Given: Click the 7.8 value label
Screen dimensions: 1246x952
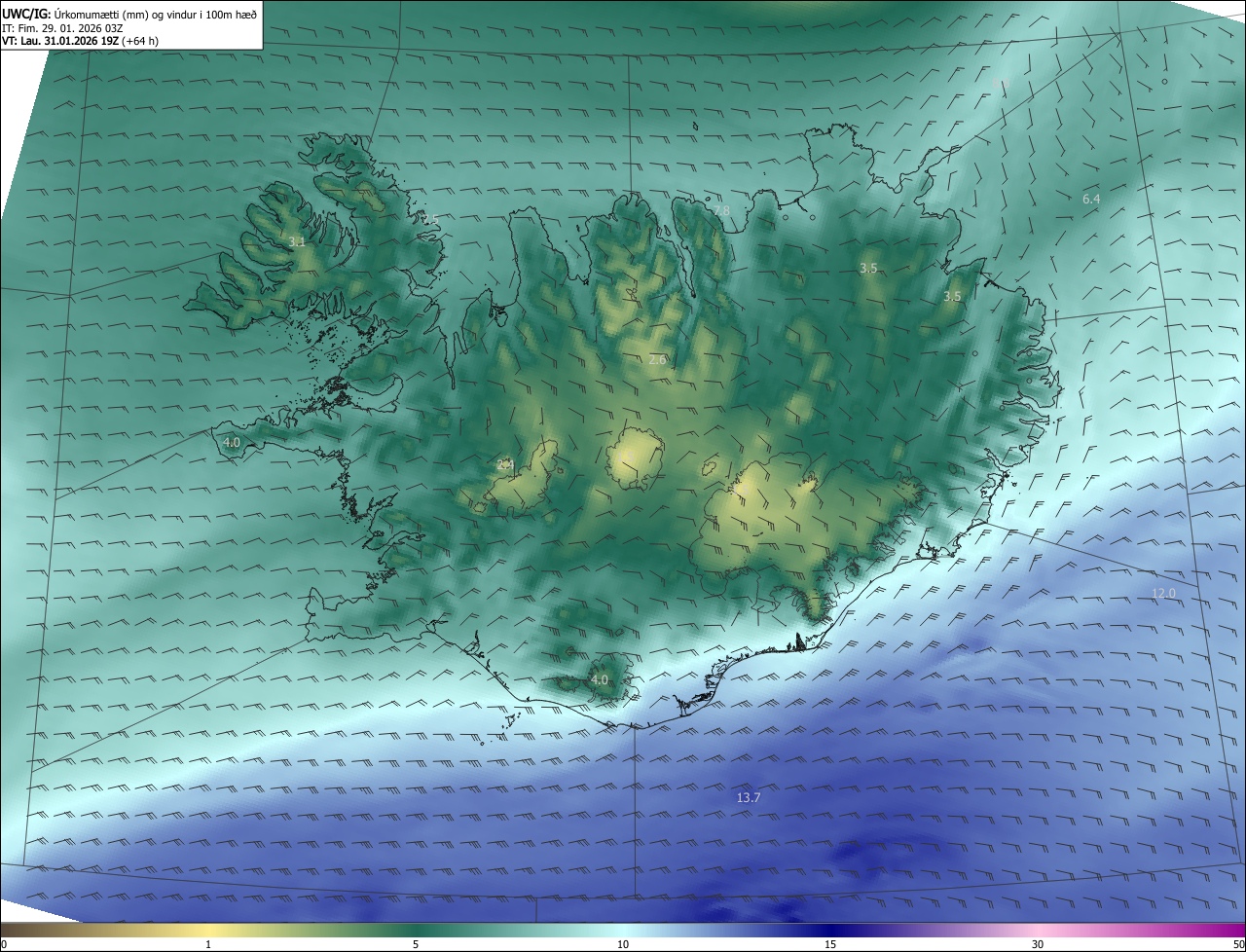Looking at the screenshot, I should point(721,211).
